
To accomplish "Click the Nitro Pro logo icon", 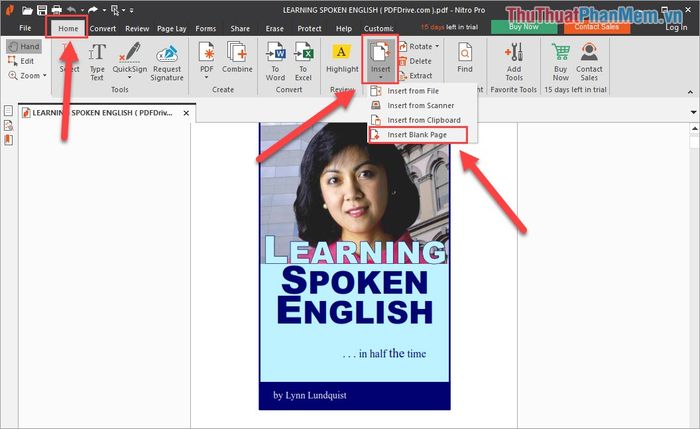I will click(x=9, y=10).
